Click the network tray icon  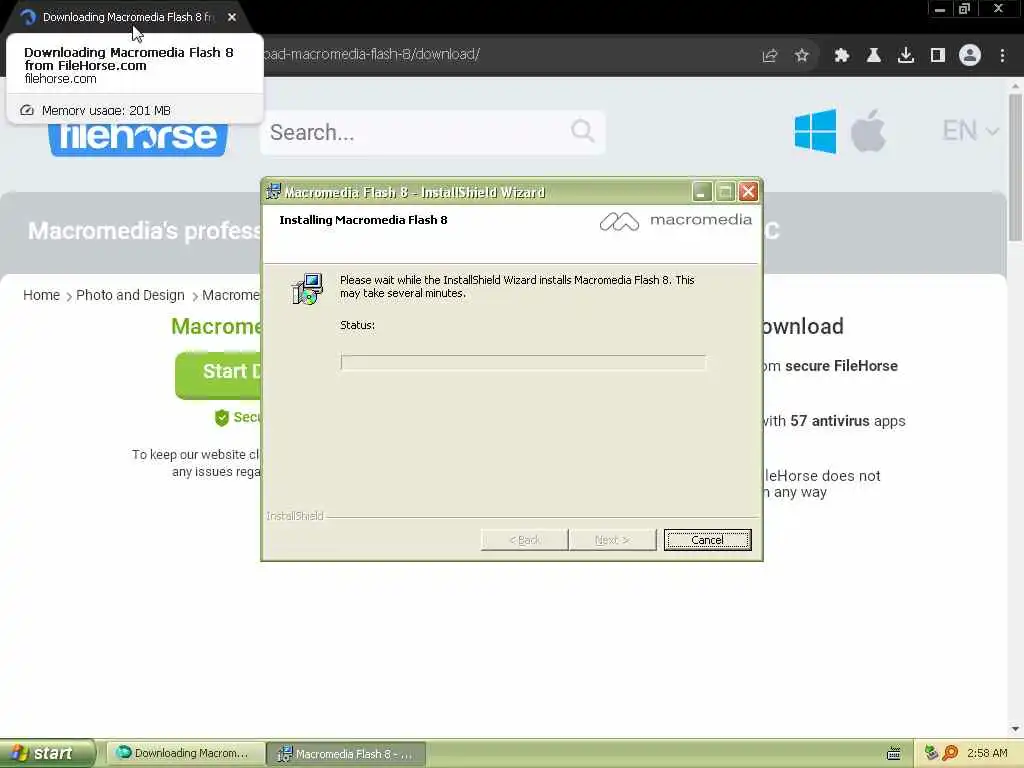(931, 753)
